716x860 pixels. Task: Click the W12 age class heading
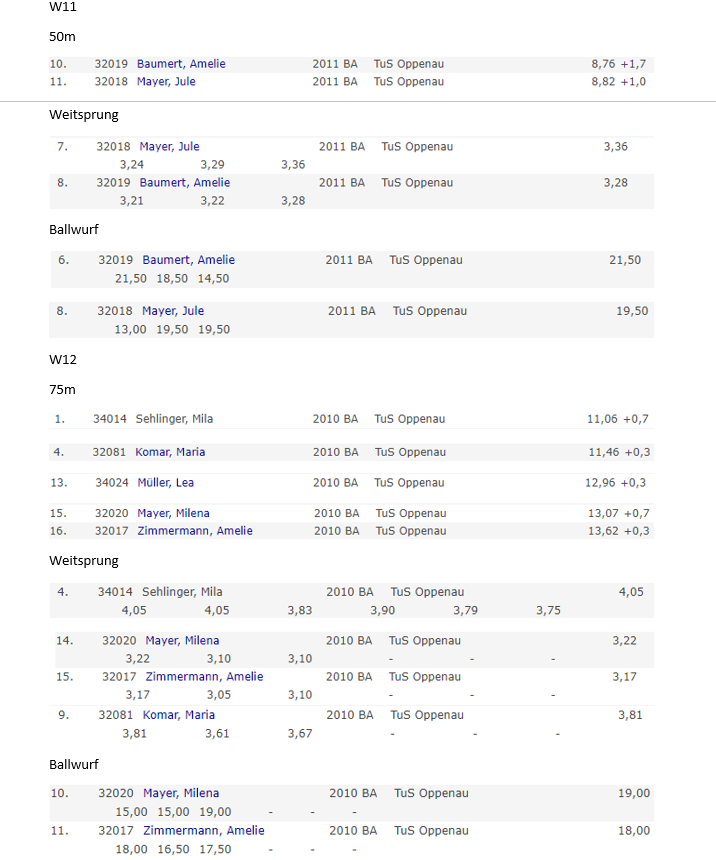63,359
